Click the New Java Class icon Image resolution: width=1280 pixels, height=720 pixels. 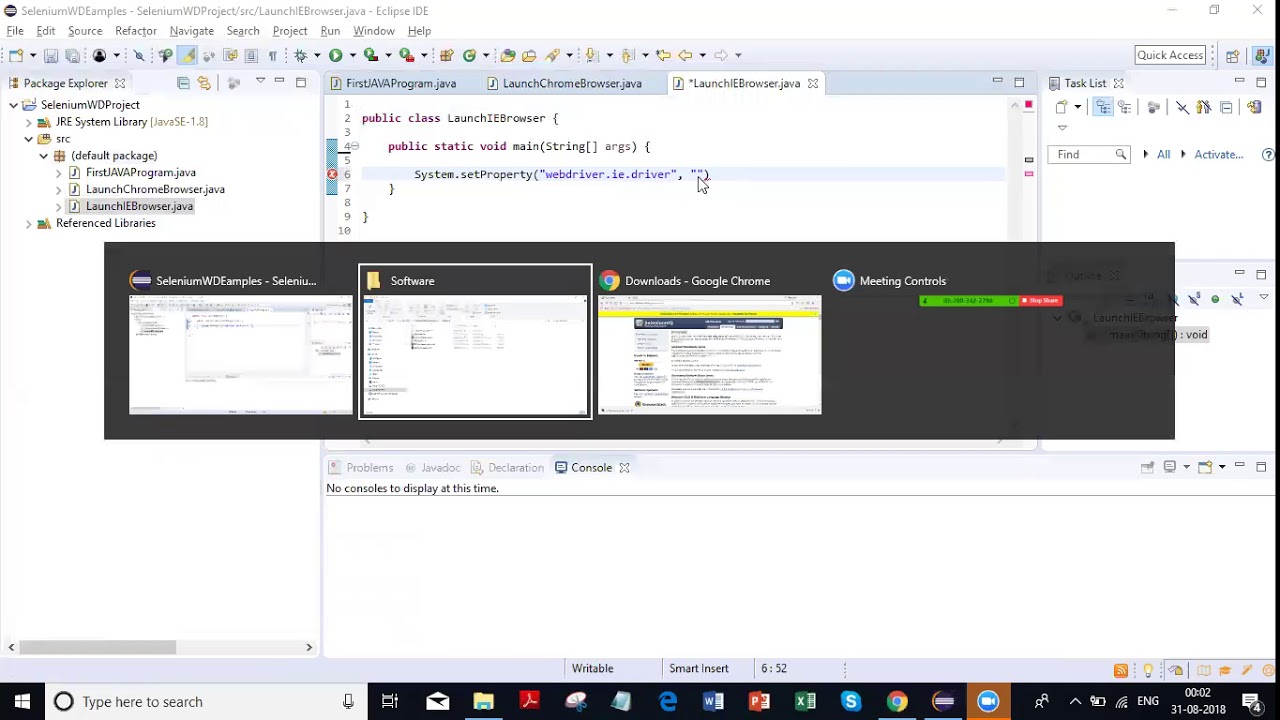tap(469, 55)
